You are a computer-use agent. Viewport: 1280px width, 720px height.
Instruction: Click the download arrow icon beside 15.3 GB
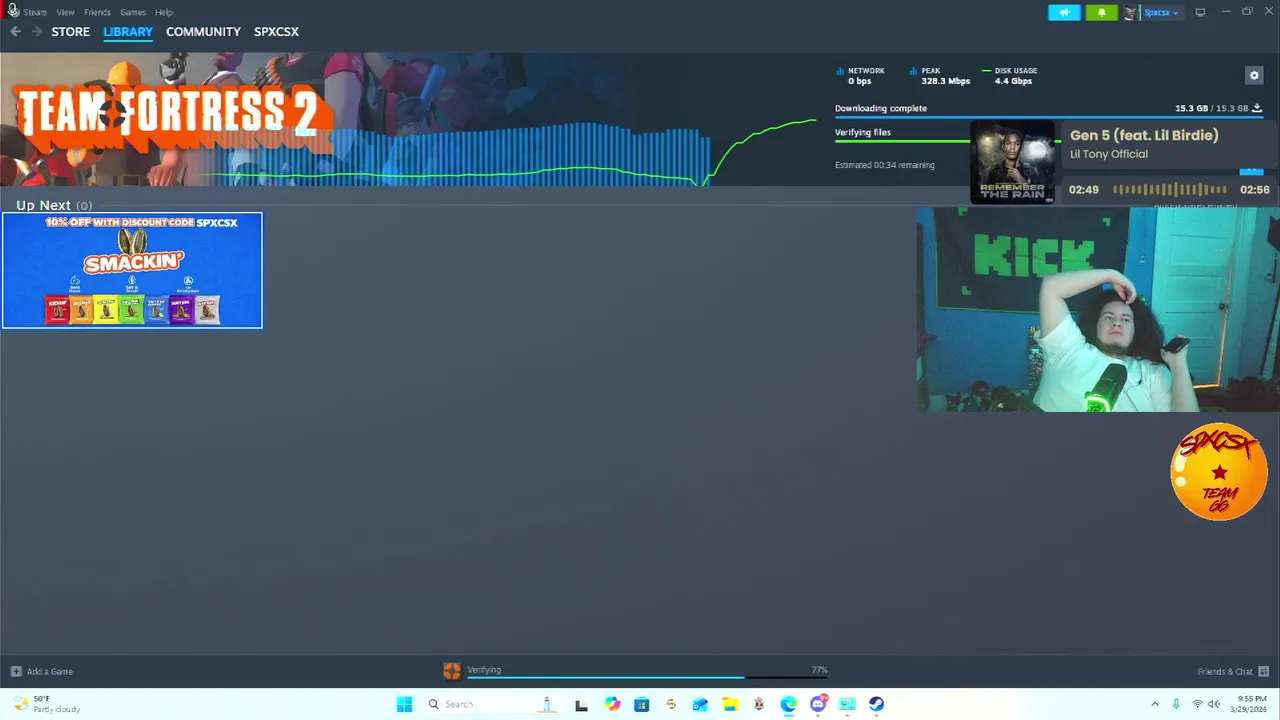coord(1257,108)
